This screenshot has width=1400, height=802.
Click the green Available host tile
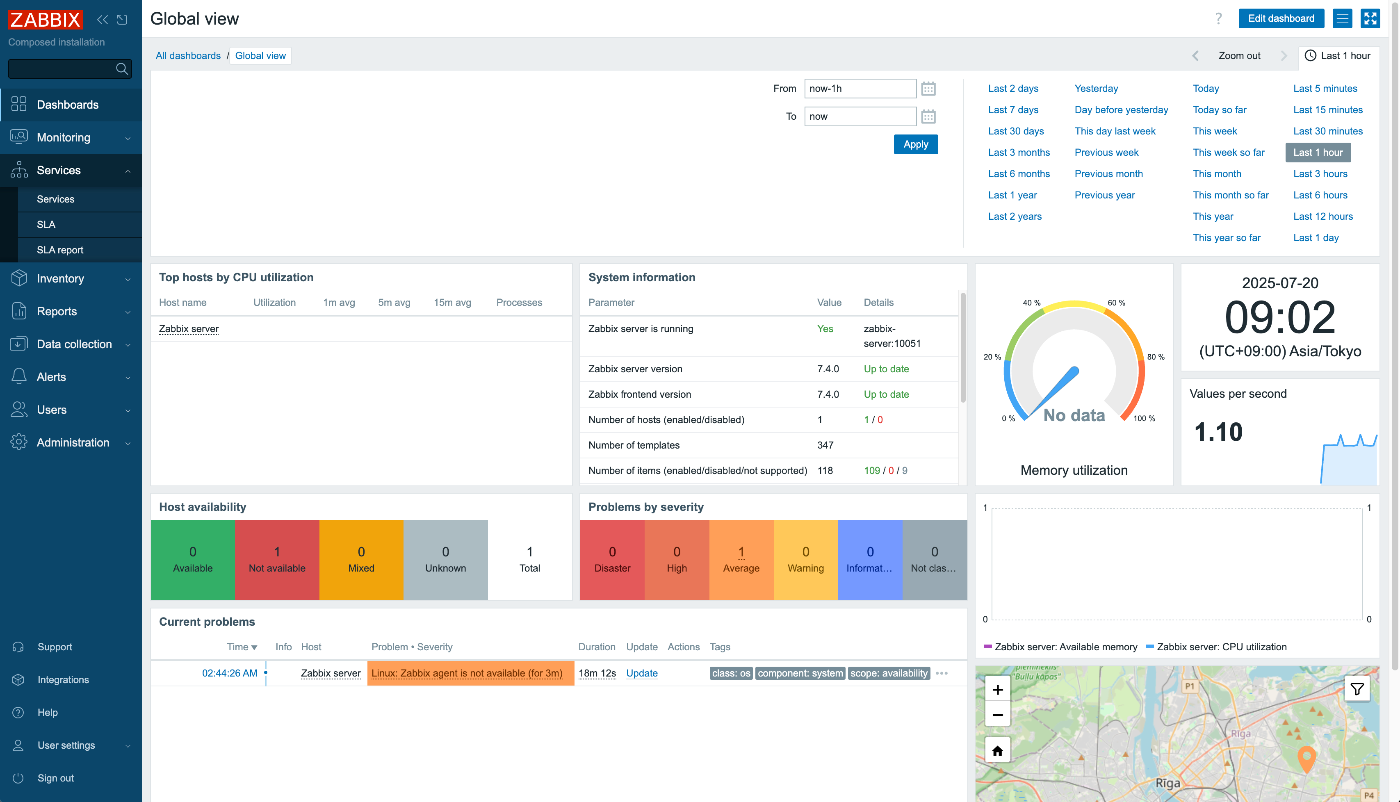click(193, 560)
